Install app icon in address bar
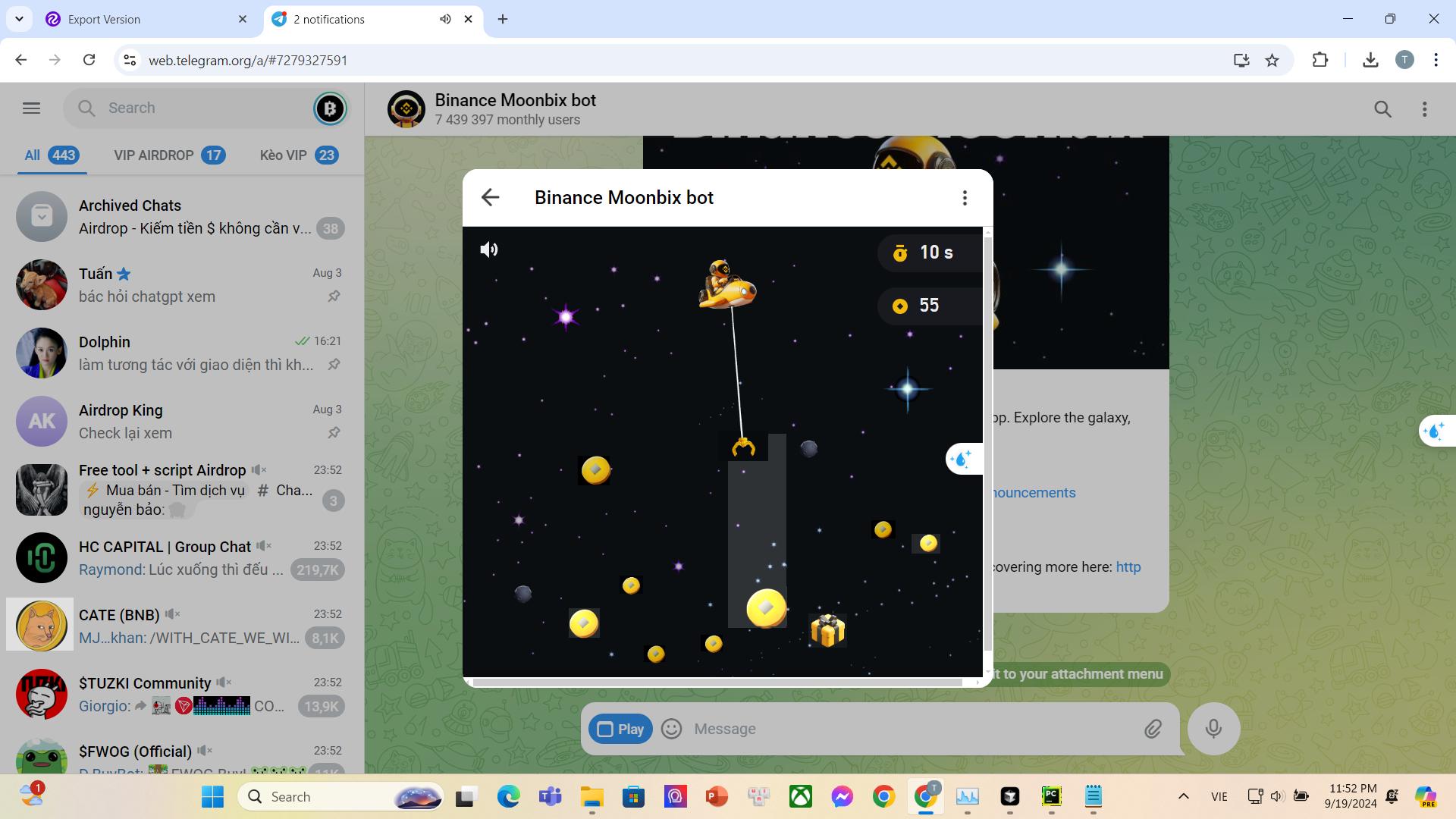The width and height of the screenshot is (1456, 819). click(x=1241, y=60)
